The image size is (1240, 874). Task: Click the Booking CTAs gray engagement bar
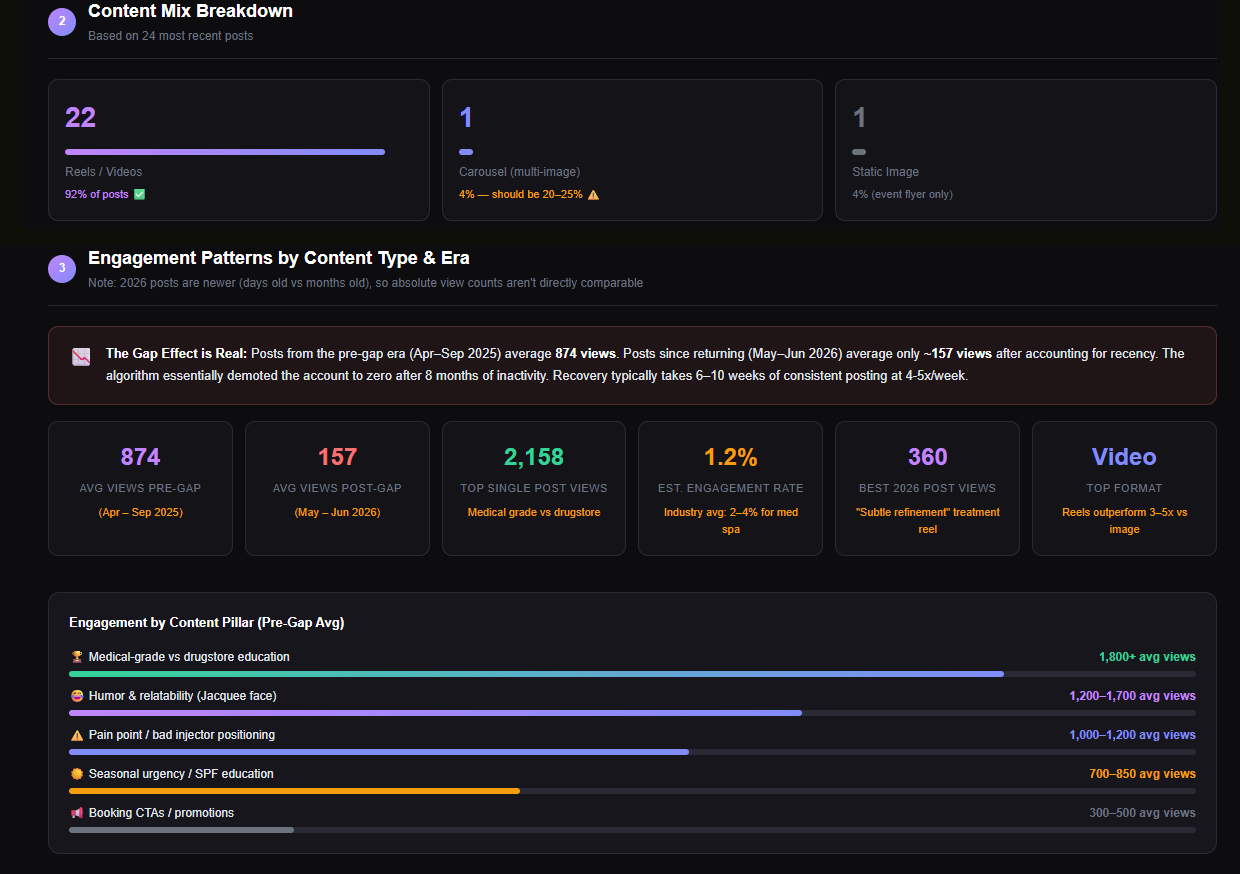[181, 830]
